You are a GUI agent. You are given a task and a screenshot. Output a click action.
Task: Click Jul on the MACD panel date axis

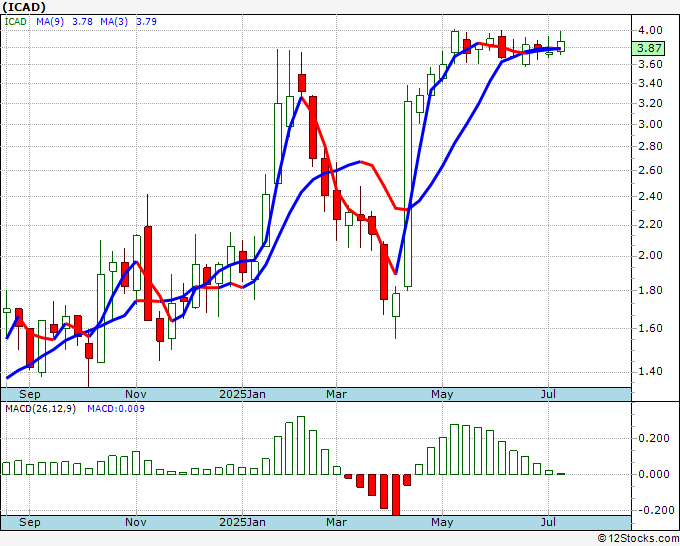(x=548, y=522)
